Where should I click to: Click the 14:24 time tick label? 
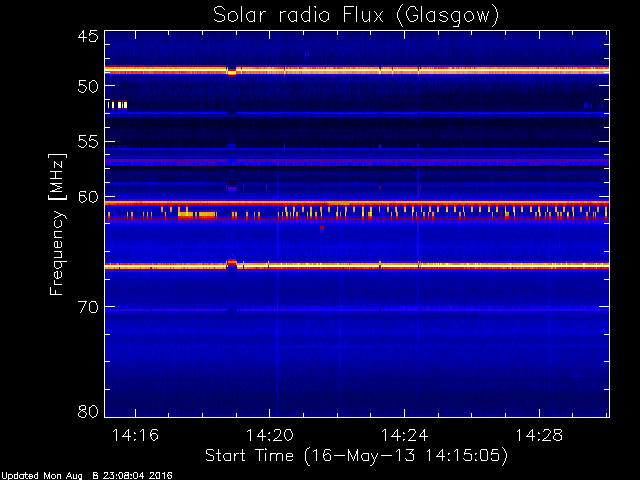404,435
